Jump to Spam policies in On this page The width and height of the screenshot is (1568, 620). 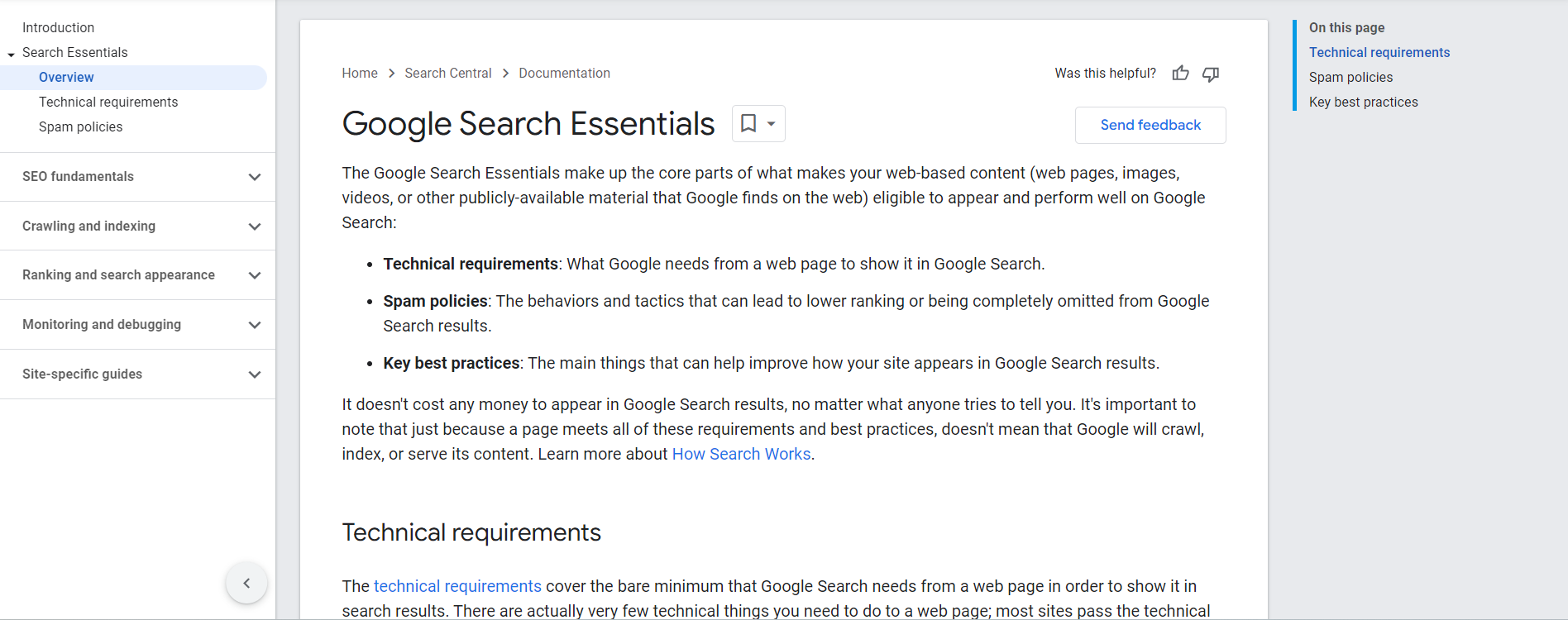pyautogui.click(x=1350, y=78)
